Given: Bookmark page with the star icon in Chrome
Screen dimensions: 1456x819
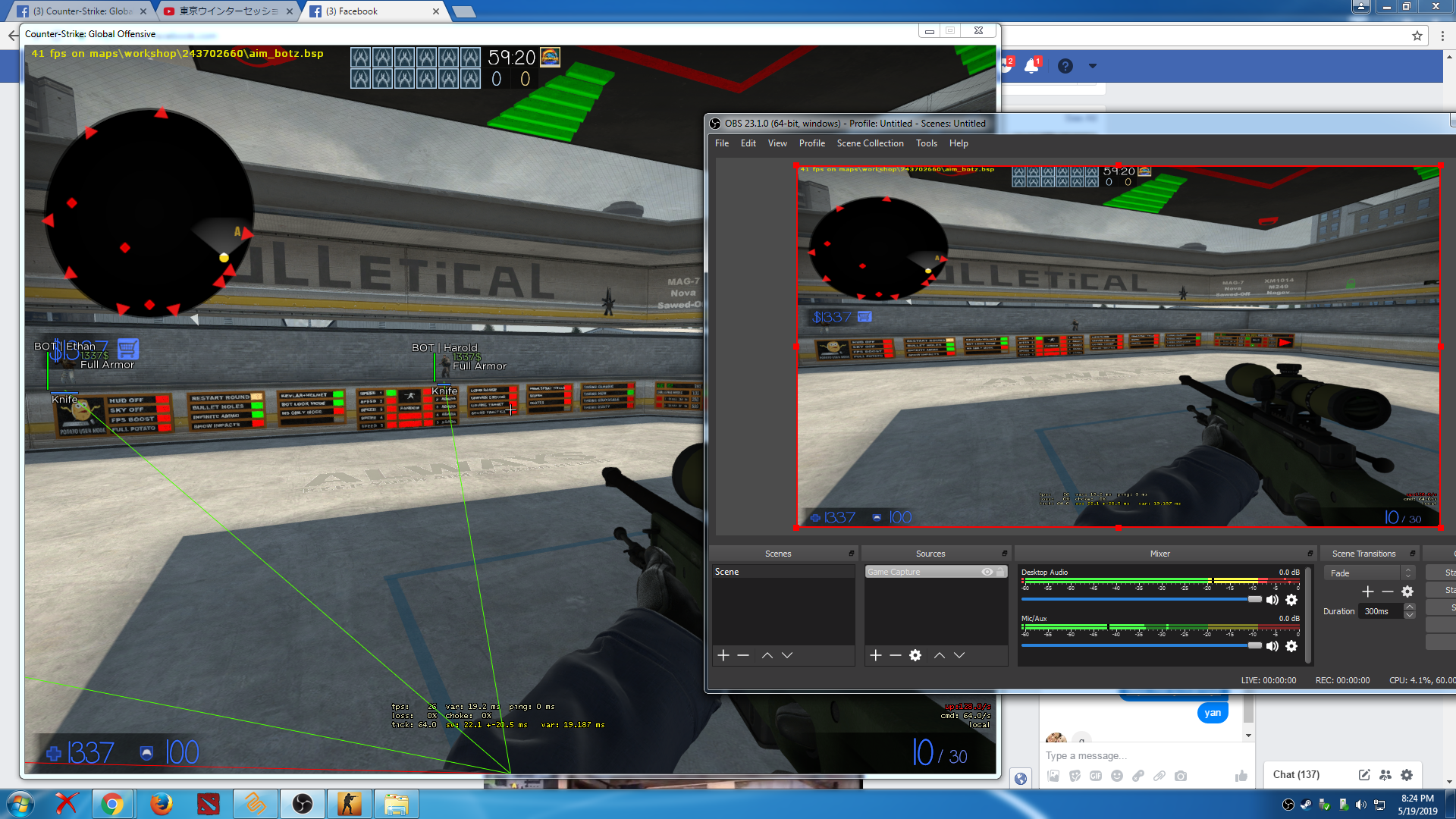Looking at the screenshot, I should coord(1417,36).
